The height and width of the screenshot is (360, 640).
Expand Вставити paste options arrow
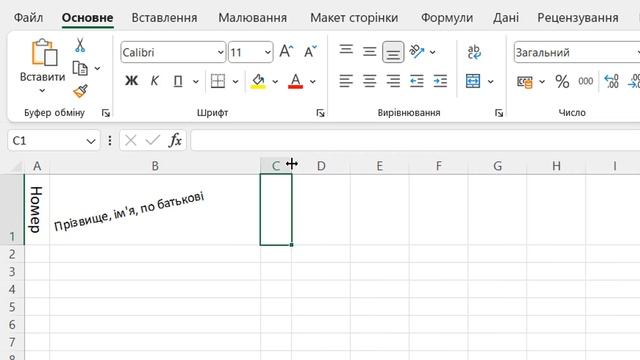point(42,91)
